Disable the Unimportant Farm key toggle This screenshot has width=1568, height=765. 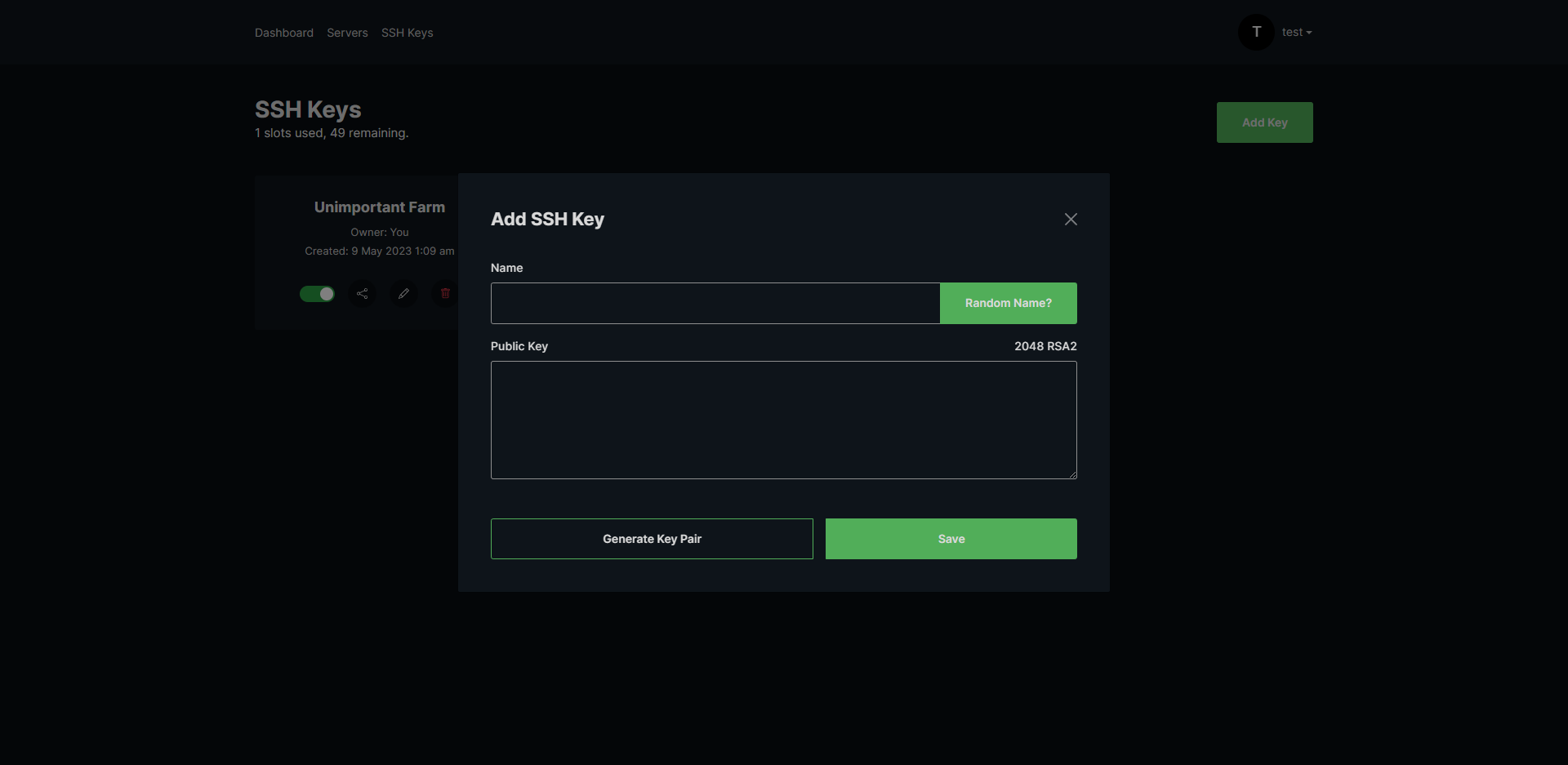click(x=318, y=293)
